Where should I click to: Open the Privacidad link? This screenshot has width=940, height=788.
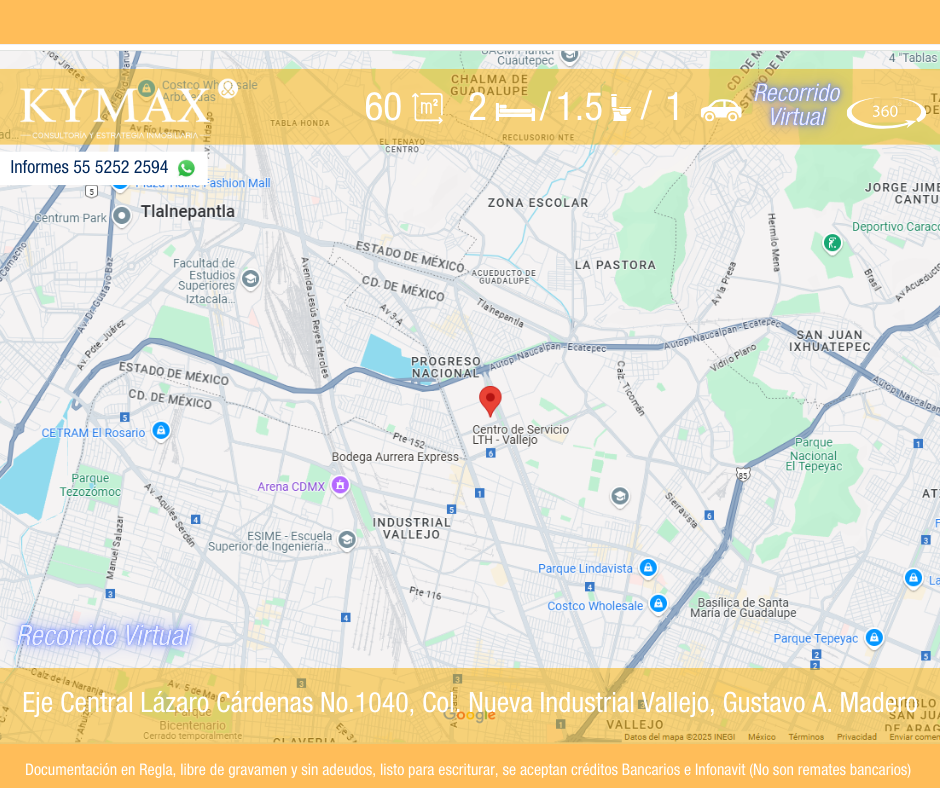point(857,737)
